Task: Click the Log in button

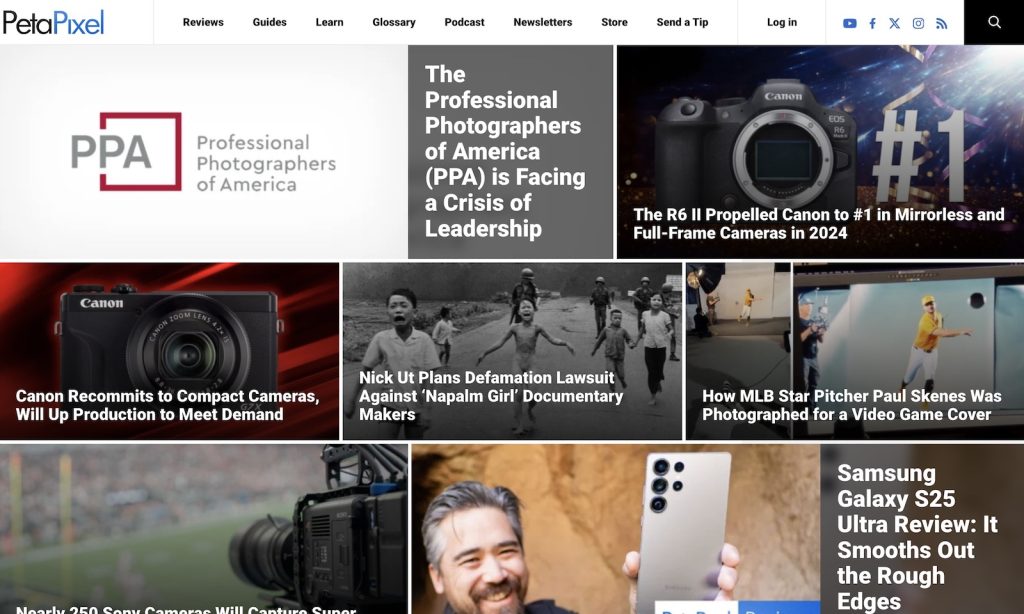Action: 782,22
